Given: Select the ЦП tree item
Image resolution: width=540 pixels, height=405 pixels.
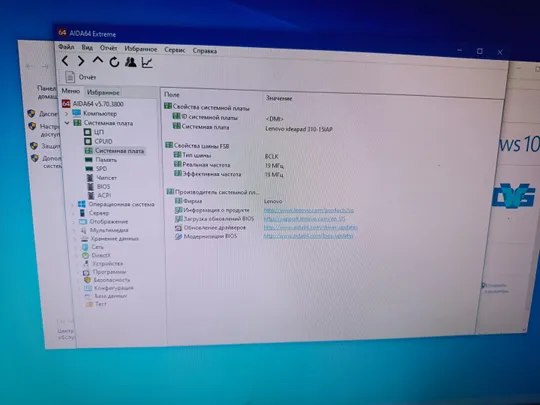Looking at the screenshot, I should (x=94, y=132).
